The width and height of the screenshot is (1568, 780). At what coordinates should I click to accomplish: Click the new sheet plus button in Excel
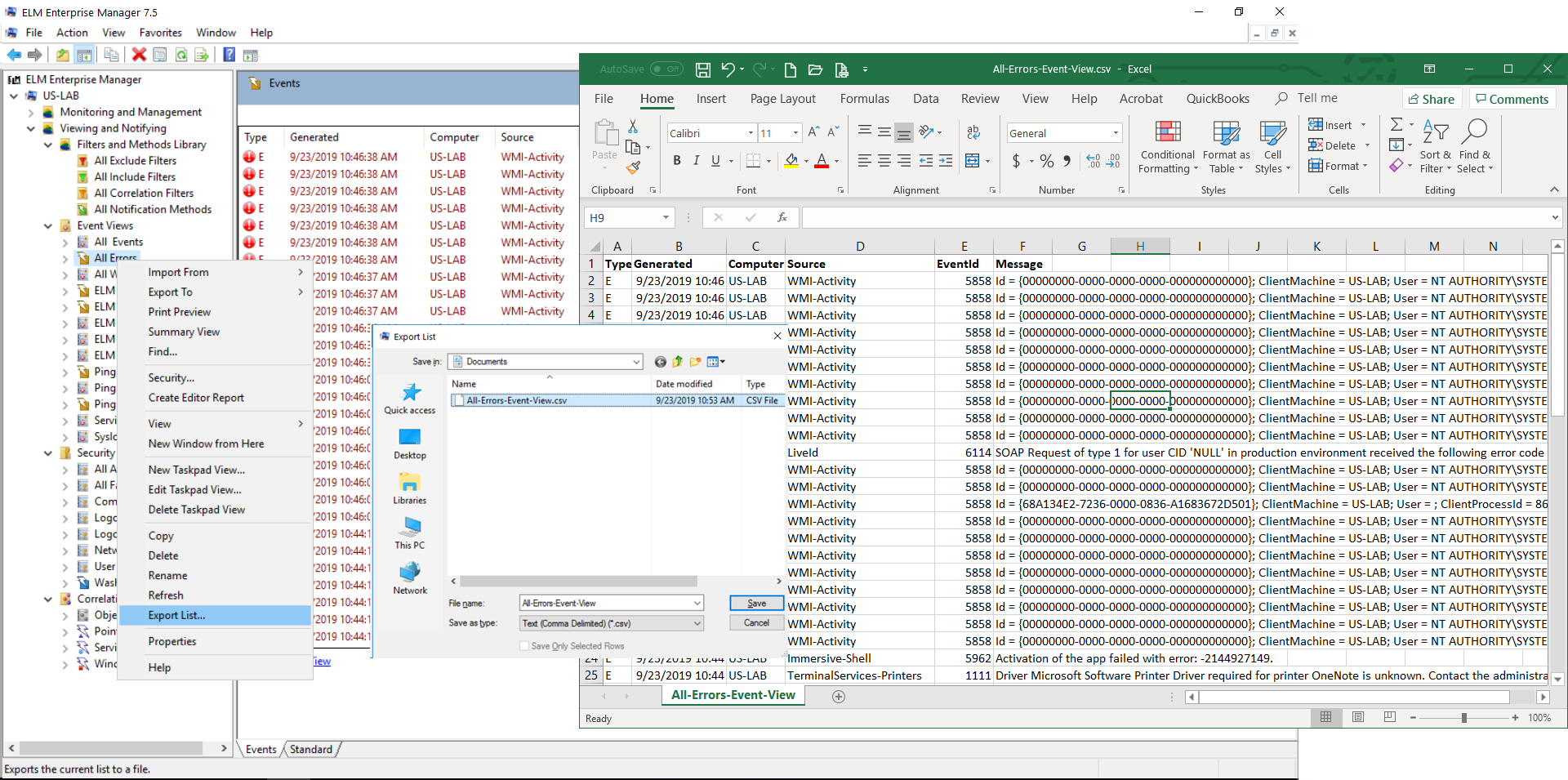(838, 696)
